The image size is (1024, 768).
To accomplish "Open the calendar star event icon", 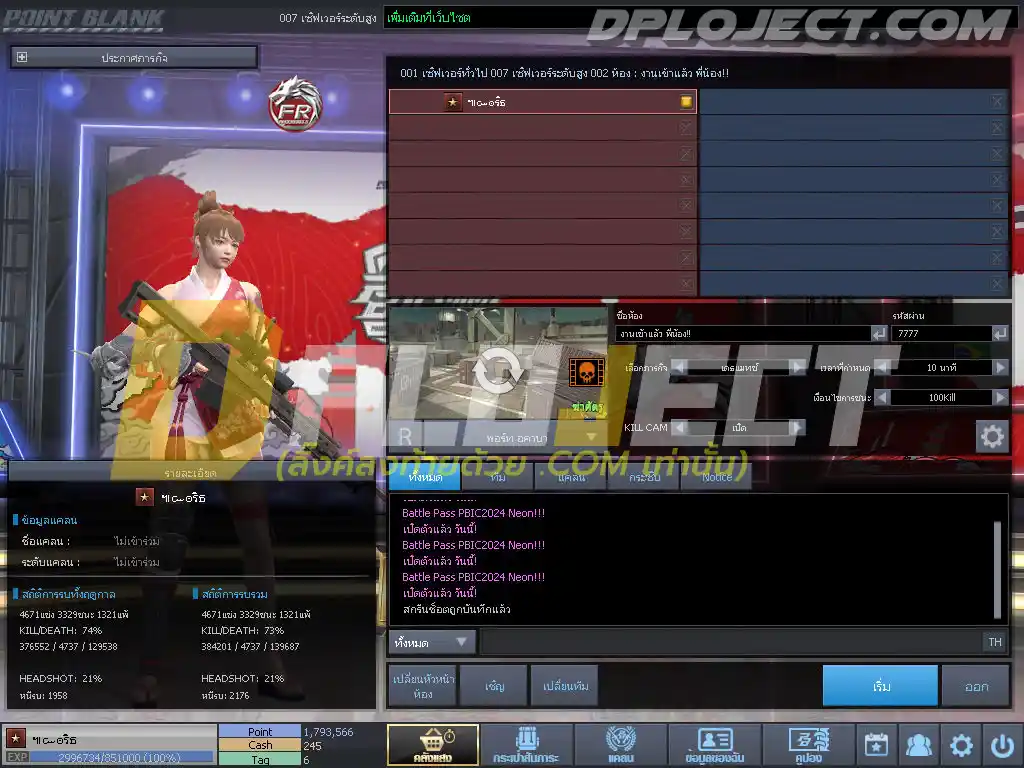I will tap(876, 744).
